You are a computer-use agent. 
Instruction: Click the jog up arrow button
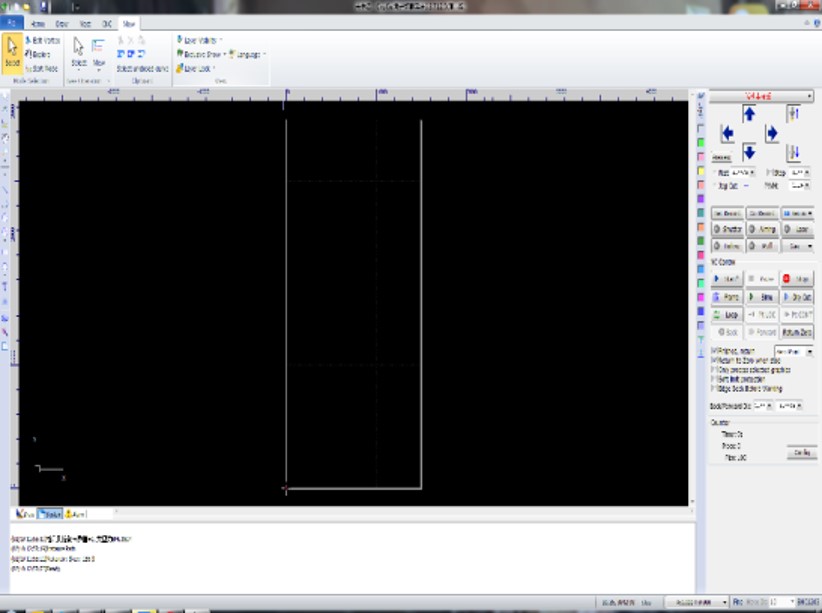749,114
